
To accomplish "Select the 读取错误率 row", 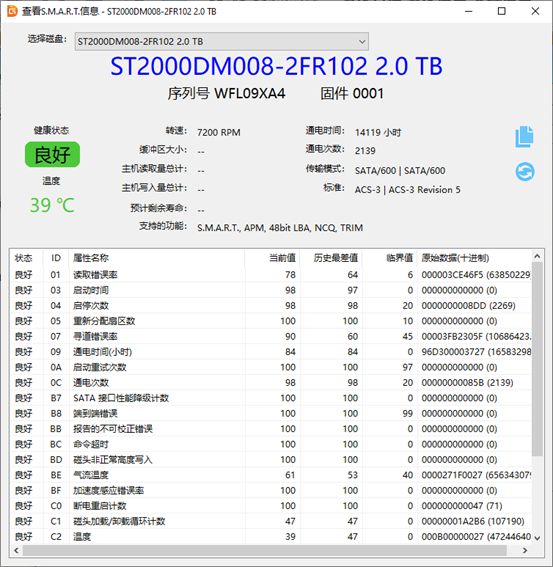I will point(271,275).
